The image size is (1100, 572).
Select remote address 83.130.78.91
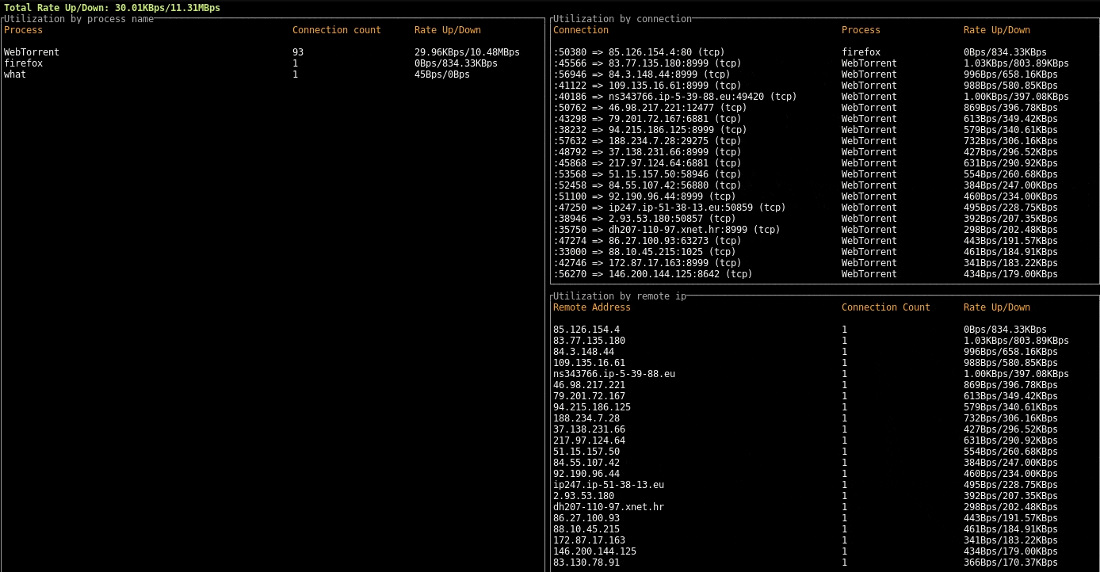[586, 562]
